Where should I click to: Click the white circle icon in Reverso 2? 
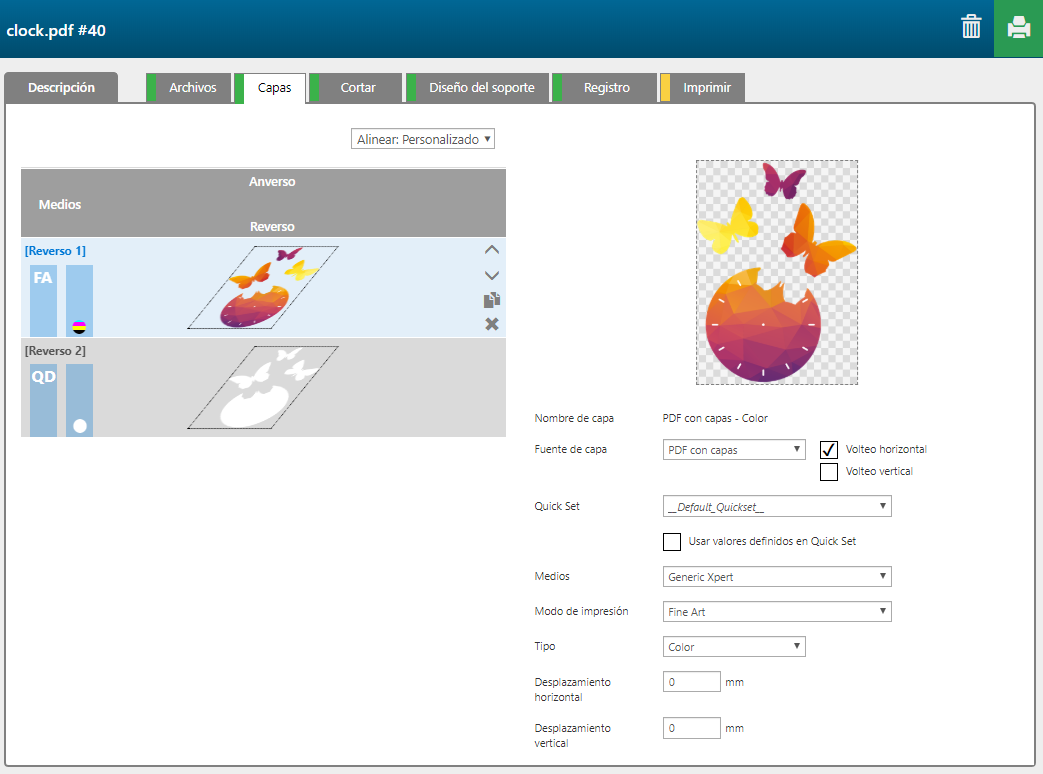(x=79, y=426)
